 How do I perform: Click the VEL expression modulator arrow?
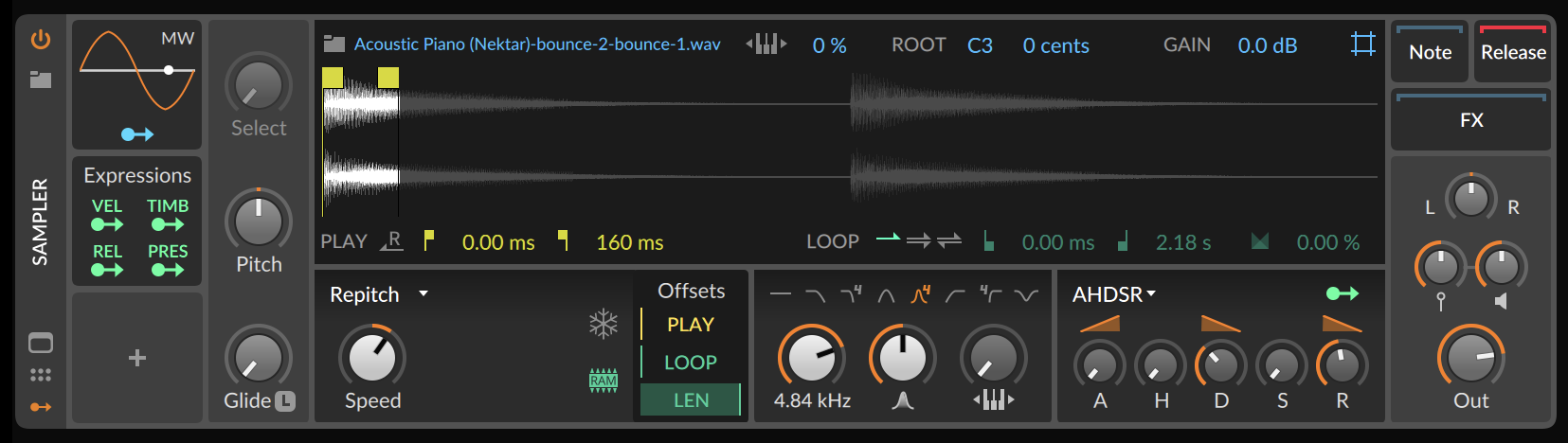click(x=107, y=224)
